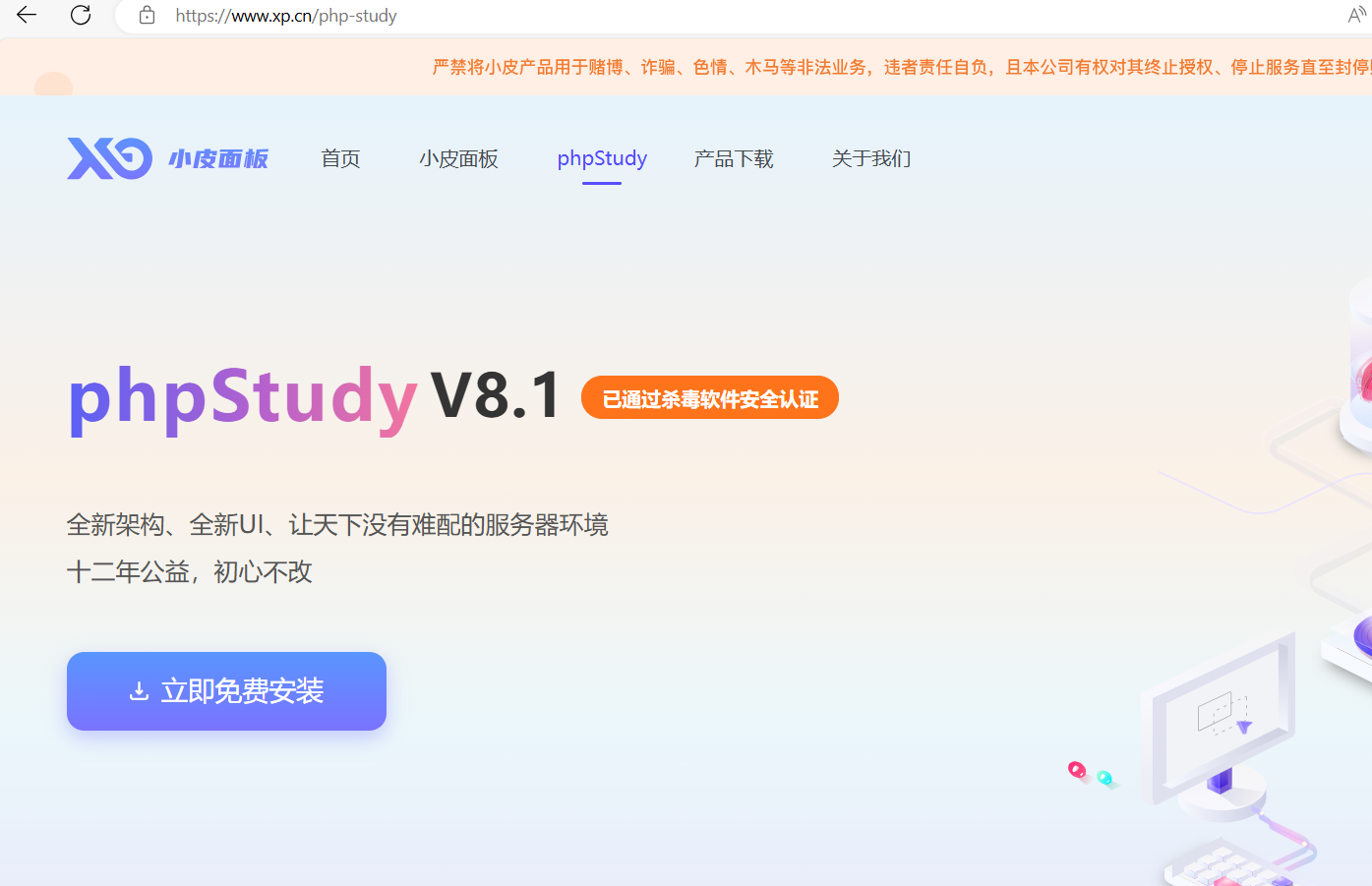1372x886 pixels.
Task: Click the text 十二年公益，初心不改
Action: (190, 572)
